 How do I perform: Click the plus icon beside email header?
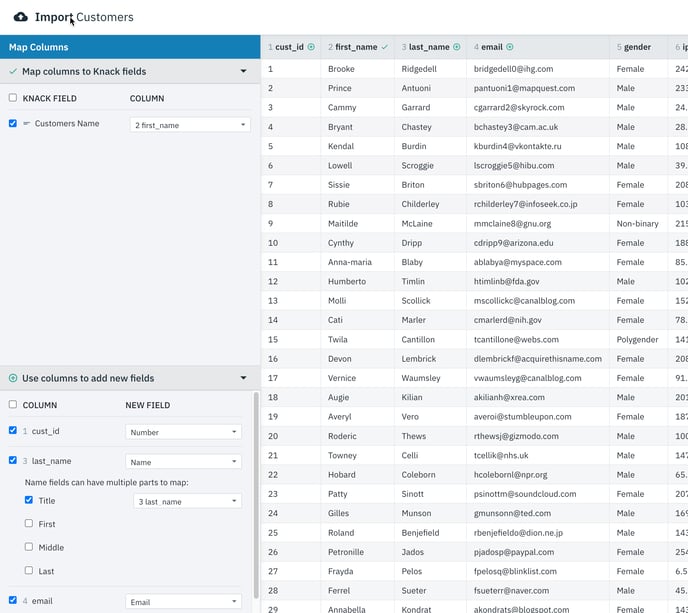click(510, 47)
